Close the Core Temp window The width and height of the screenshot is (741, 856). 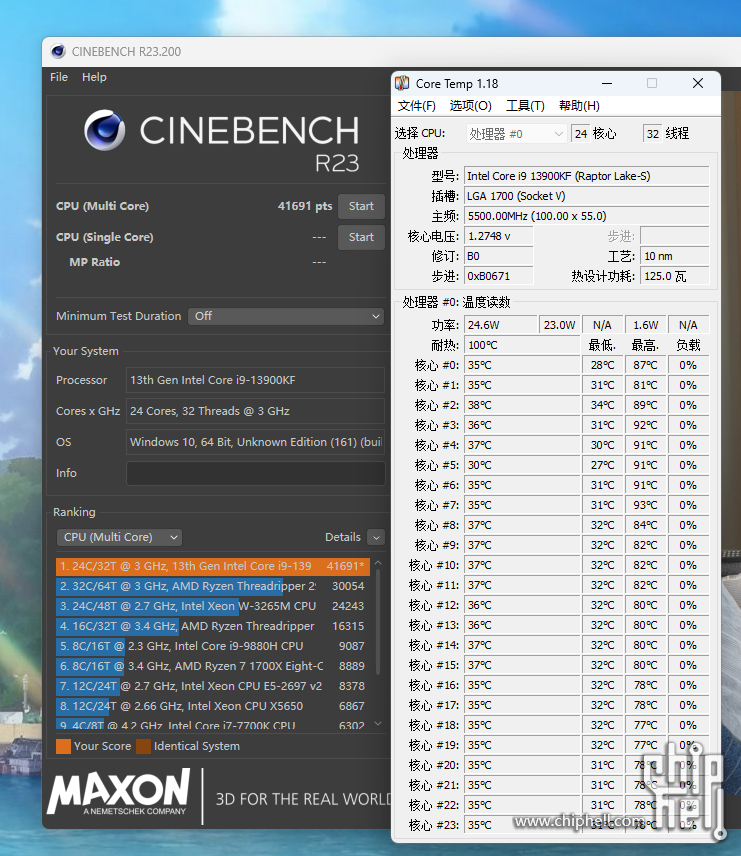coord(698,84)
